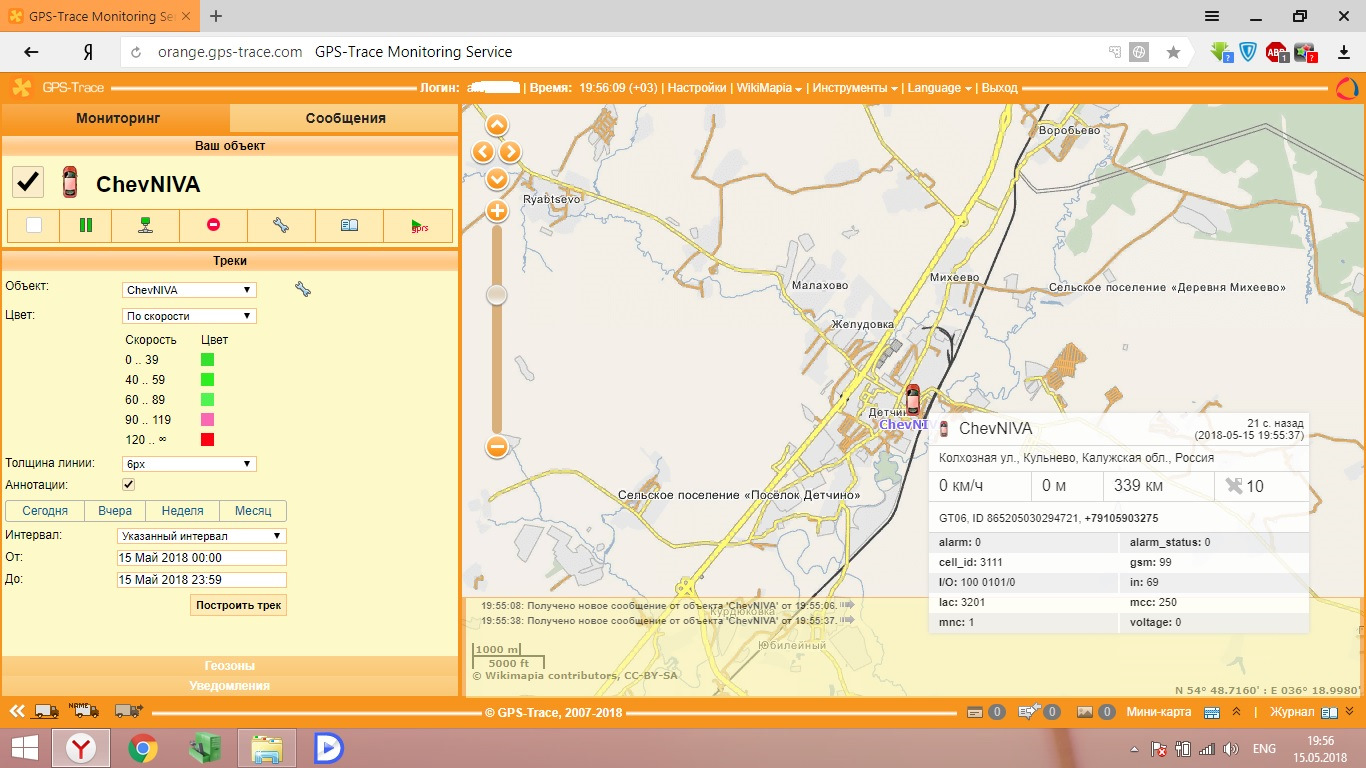Open the Windows Start button
The width and height of the screenshot is (1366, 768).
point(24,747)
